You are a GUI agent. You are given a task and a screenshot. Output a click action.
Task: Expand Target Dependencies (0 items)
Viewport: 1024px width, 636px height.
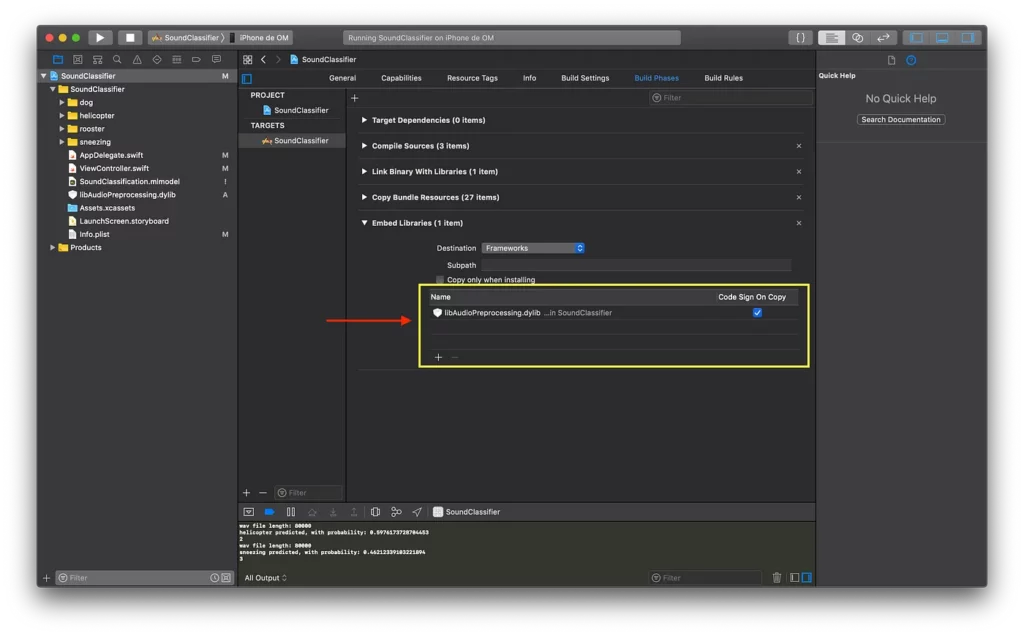[x=364, y=120]
